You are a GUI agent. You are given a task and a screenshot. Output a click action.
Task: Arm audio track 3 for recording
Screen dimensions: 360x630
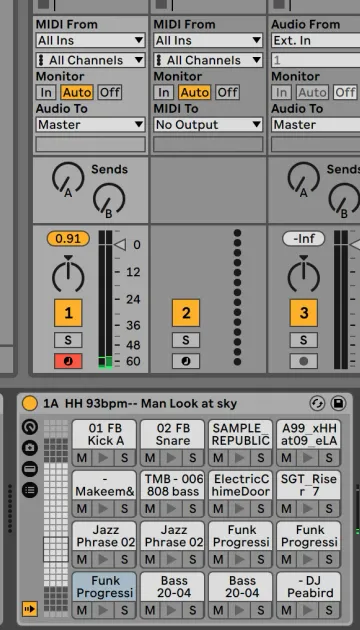pos(303,361)
